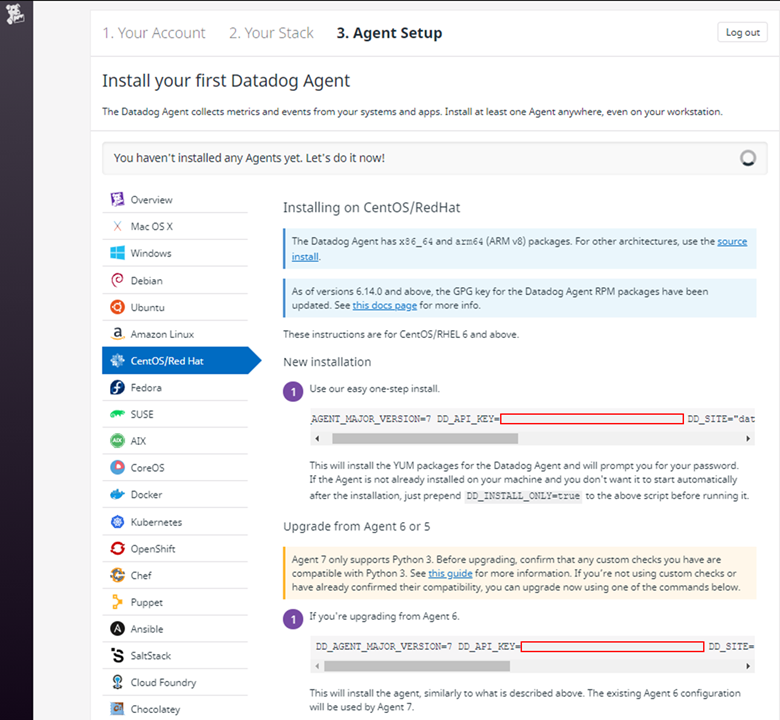Click the Debian swirl icon
Viewport: 780px width, 720px height.
(x=117, y=280)
